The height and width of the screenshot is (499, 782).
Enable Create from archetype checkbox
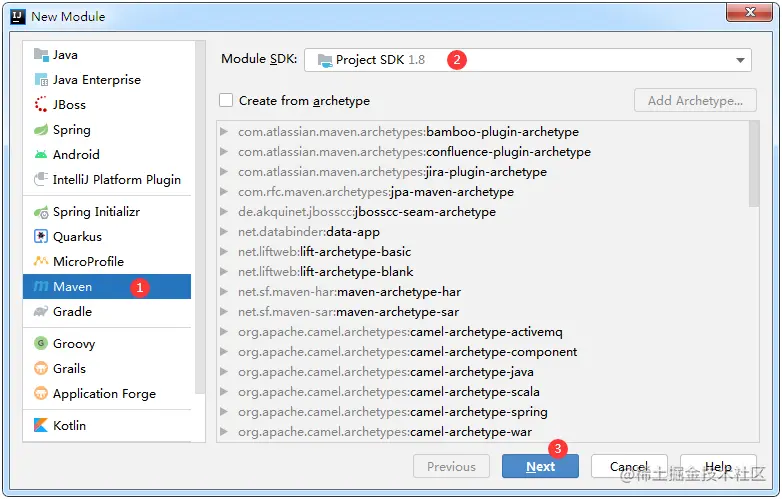[226, 100]
